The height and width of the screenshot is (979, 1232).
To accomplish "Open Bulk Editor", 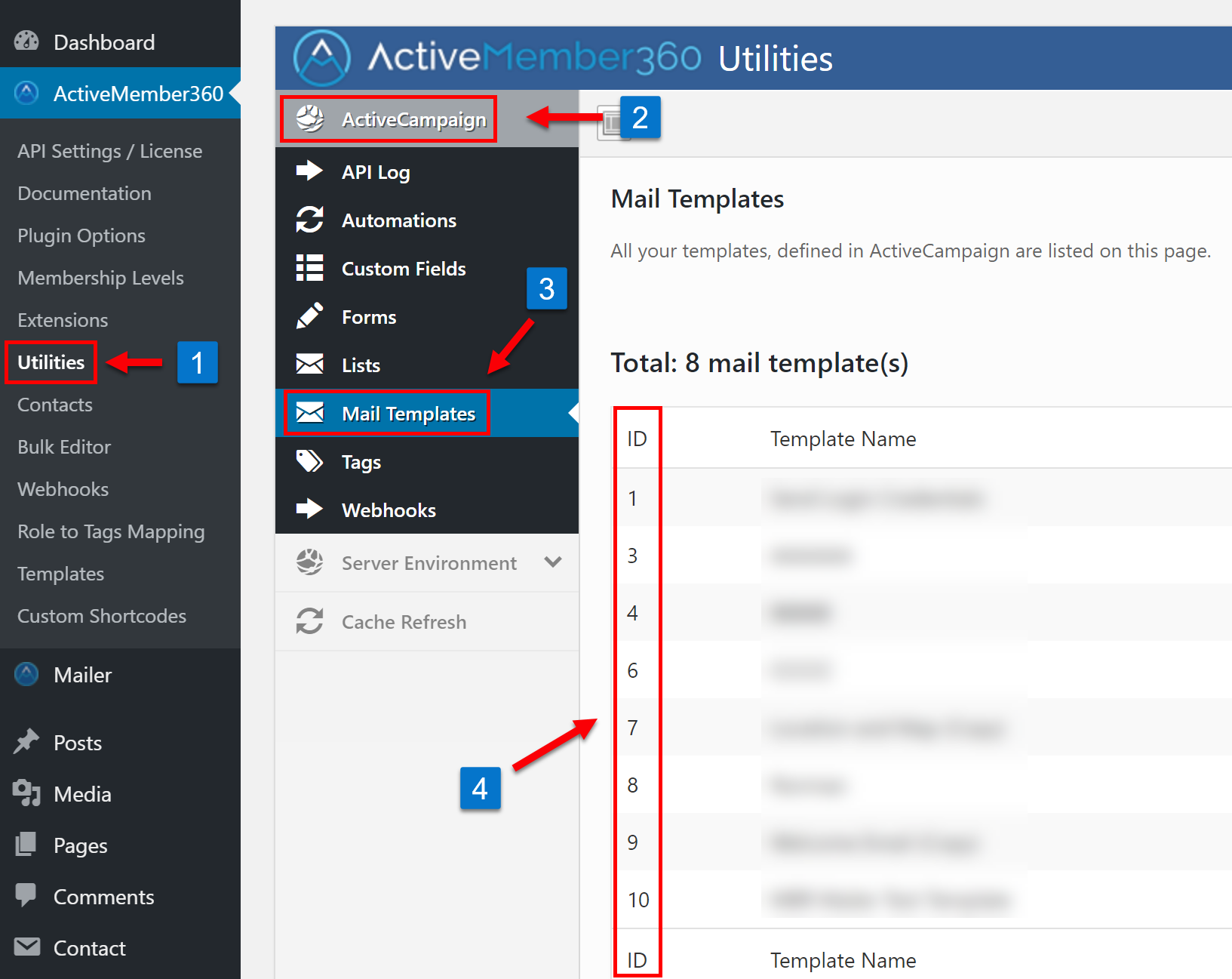I will click(x=64, y=447).
